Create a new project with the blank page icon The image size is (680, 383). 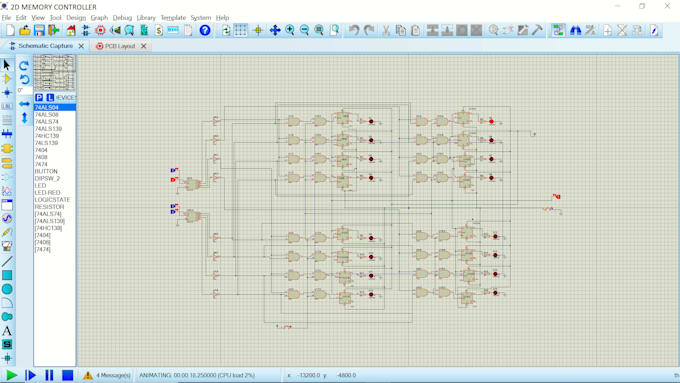pyautogui.click(x=10, y=30)
